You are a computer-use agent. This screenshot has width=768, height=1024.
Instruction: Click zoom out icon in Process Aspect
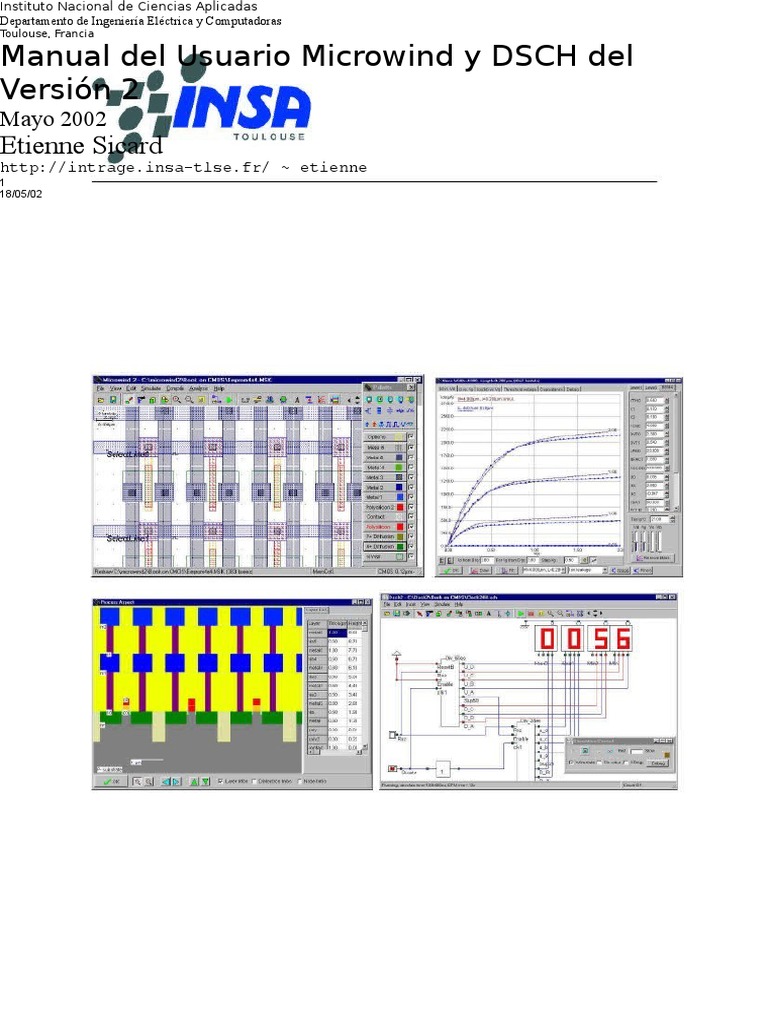(148, 781)
